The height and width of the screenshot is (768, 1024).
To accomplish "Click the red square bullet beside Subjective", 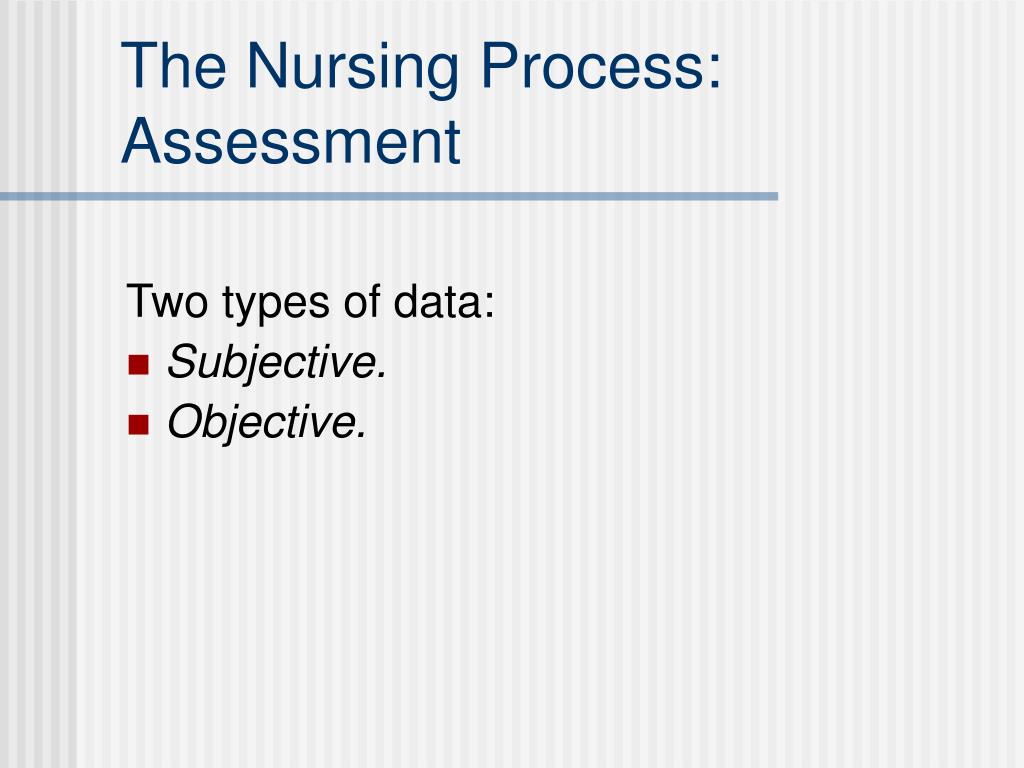I will [x=138, y=364].
